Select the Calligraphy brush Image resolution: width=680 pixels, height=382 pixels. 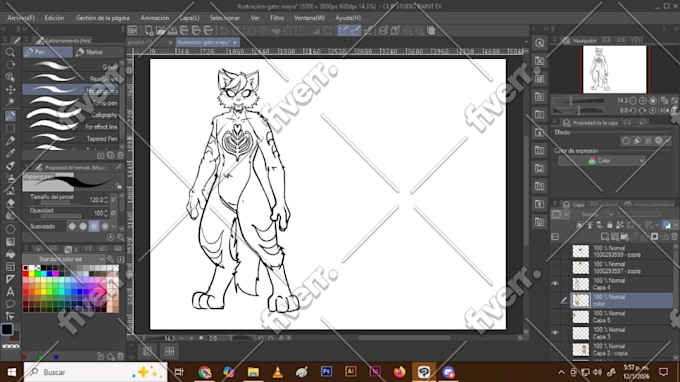tap(70, 115)
